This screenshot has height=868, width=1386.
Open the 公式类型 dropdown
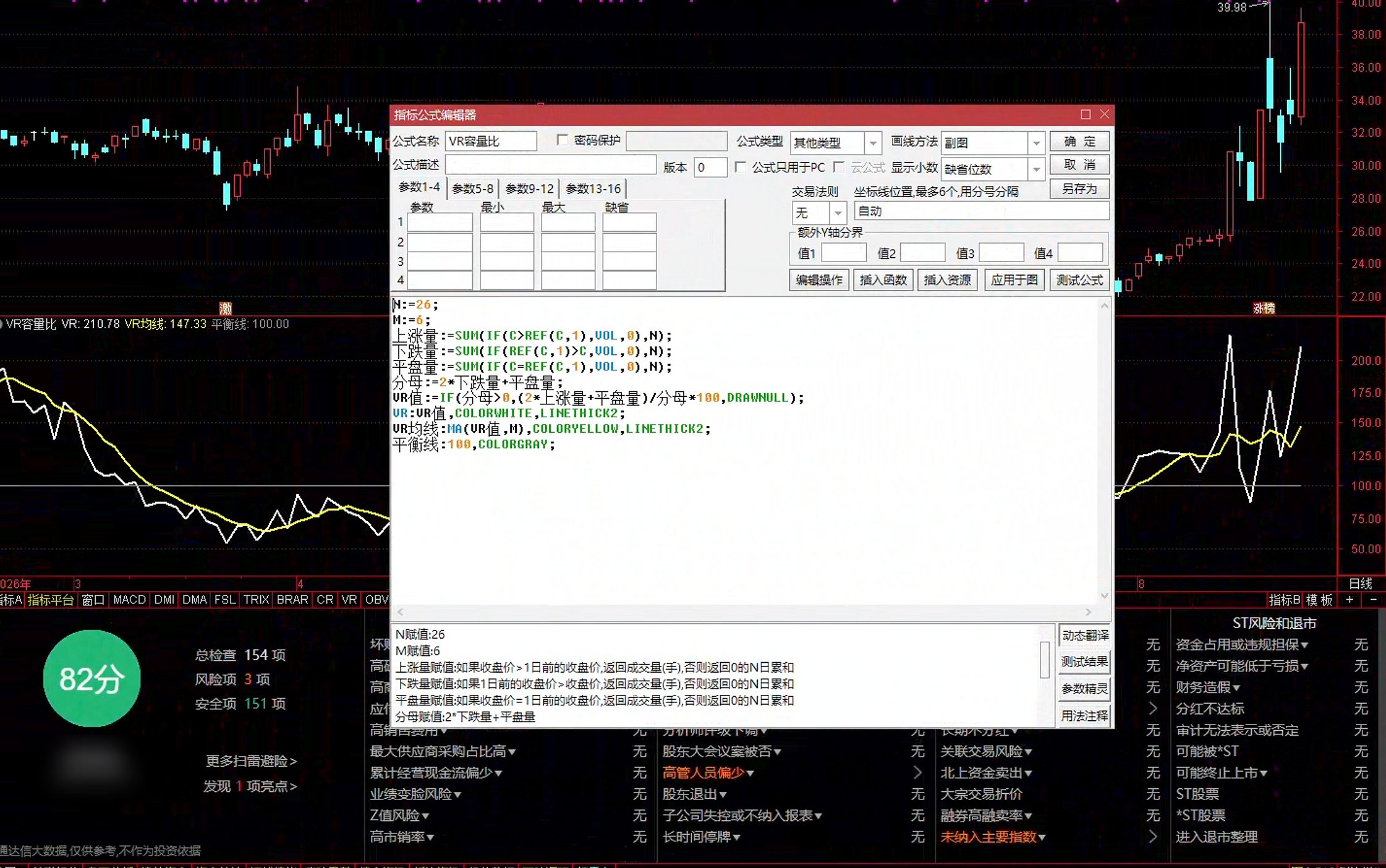(872, 143)
